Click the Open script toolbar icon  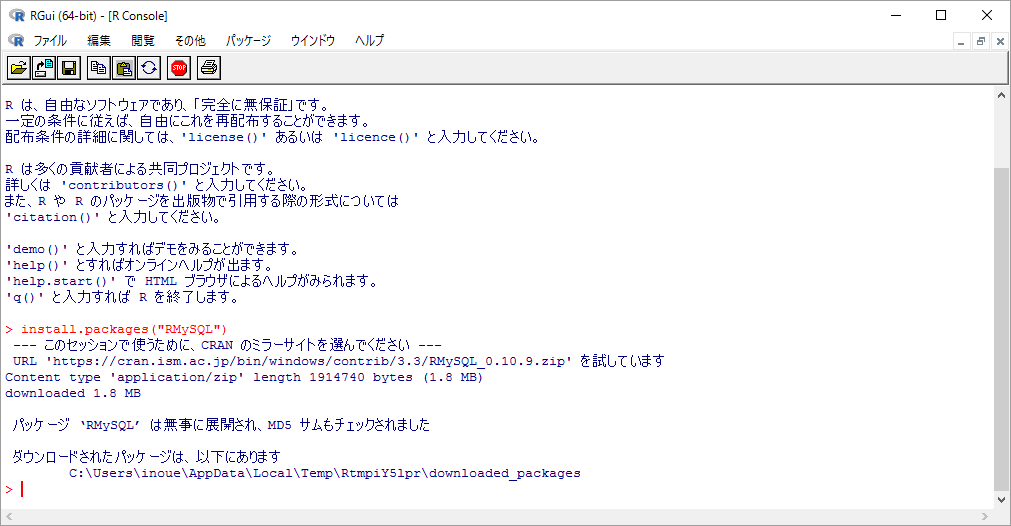pos(19,68)
